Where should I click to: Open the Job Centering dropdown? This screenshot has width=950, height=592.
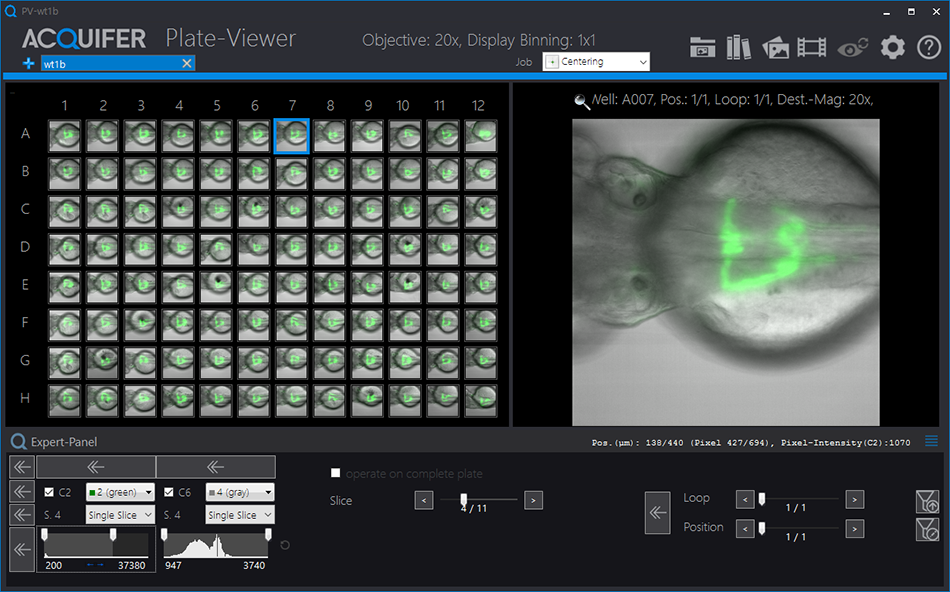pyautogui.click(x=596, y=62)
